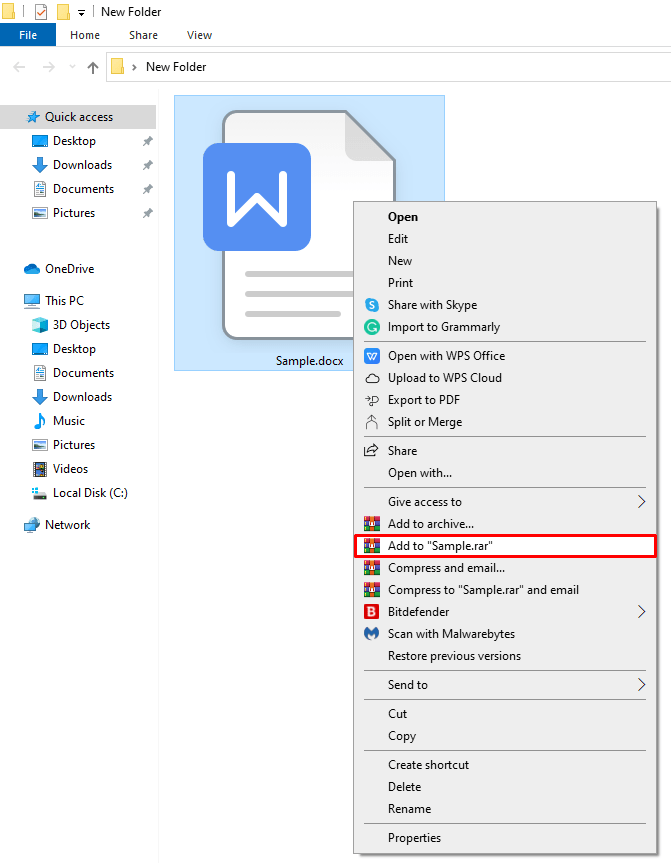The height and width of the screenshot is (863, 671).
Task: Click the WinRAR icon beside Compress and email
Action: pyautogui.click(x=372, y=567)
